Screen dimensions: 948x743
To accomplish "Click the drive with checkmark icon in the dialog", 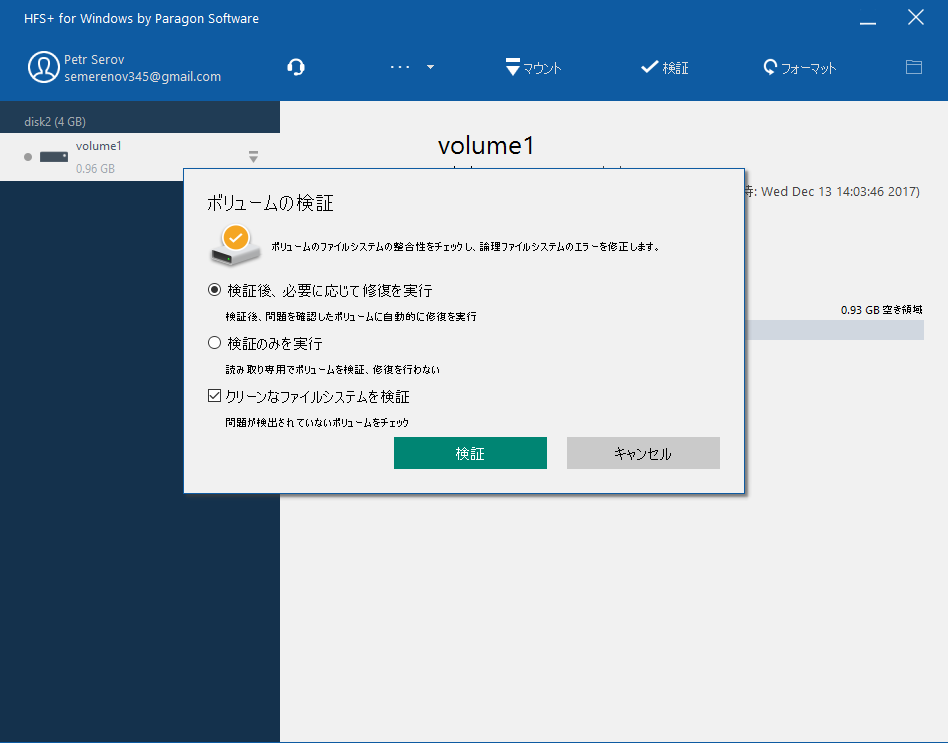I will click(x=235, y=245).
